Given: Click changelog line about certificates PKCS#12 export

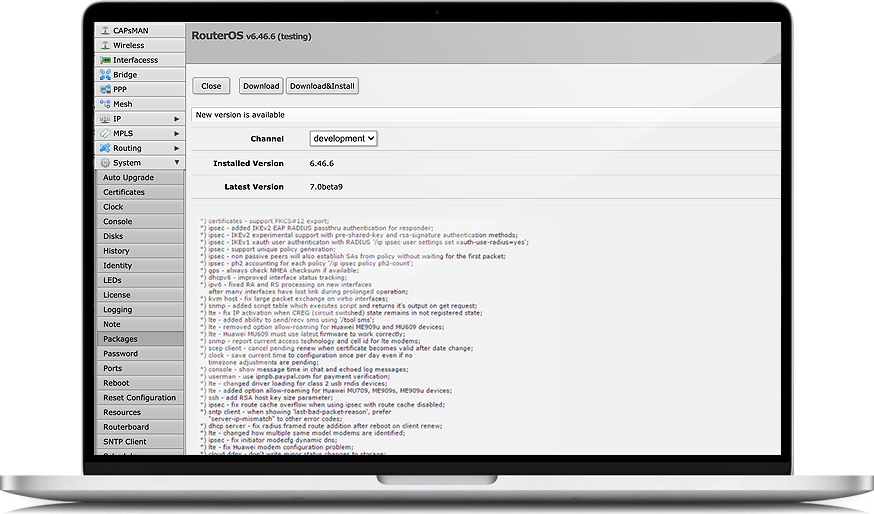Looking at the screenshot, I should click(265, 221).
